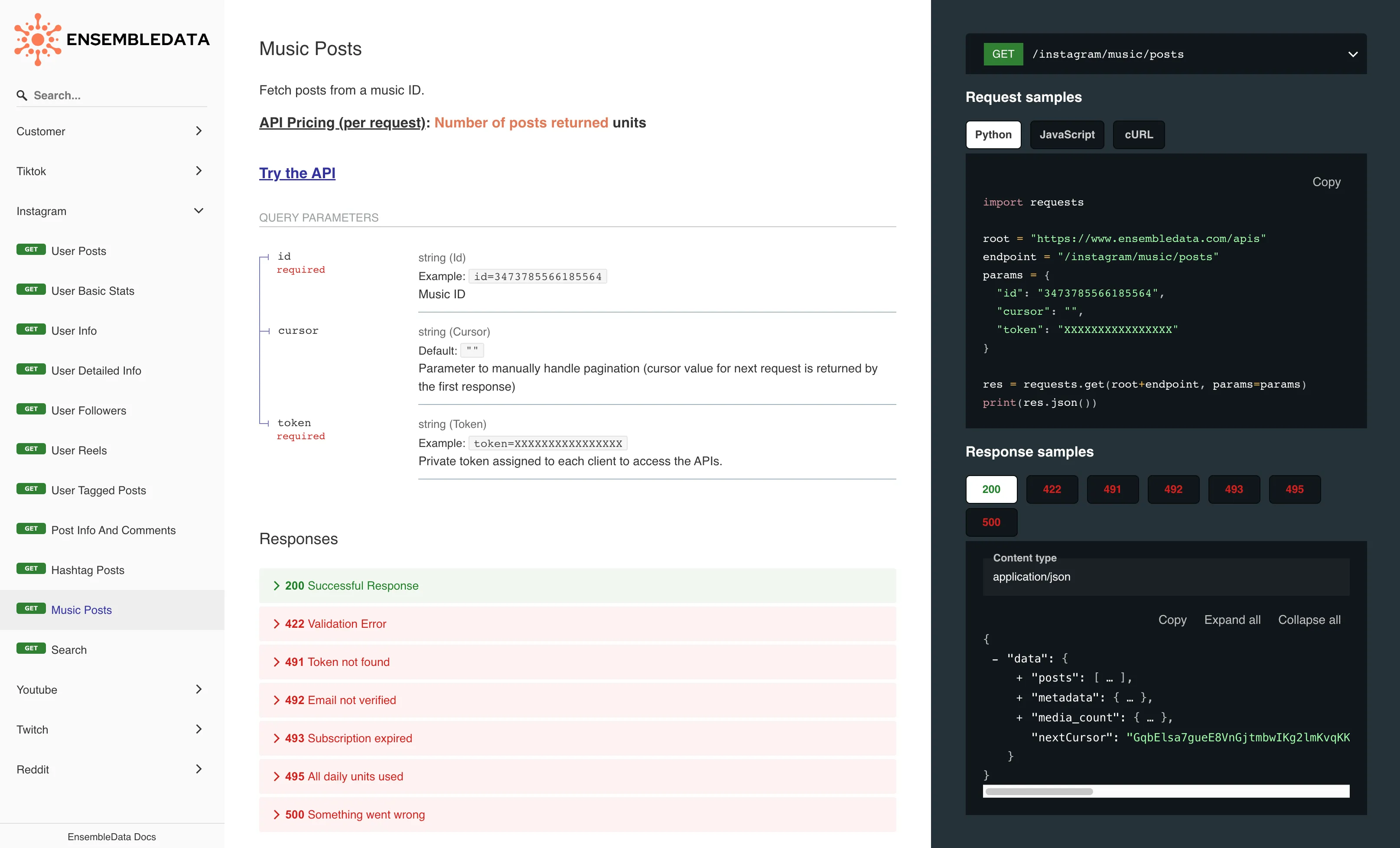Click Collapse all in response sample
1400x848 pixels.
(x=1309, y=620)
